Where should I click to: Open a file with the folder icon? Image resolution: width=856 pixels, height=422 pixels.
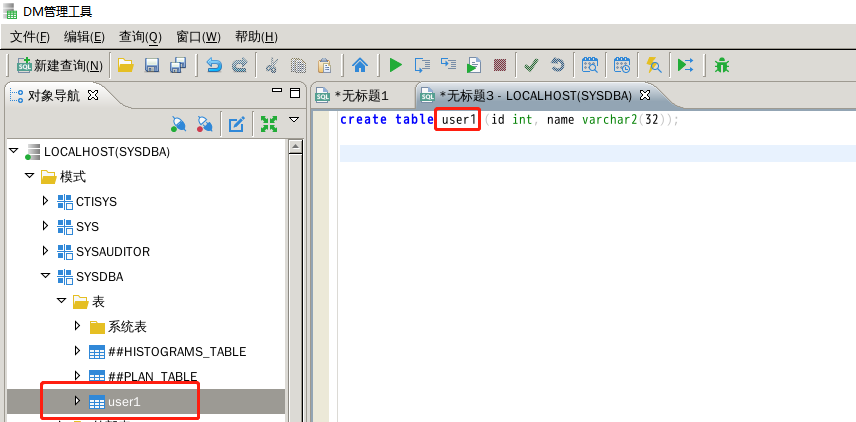pyautogui.click(x=126, y=66)
